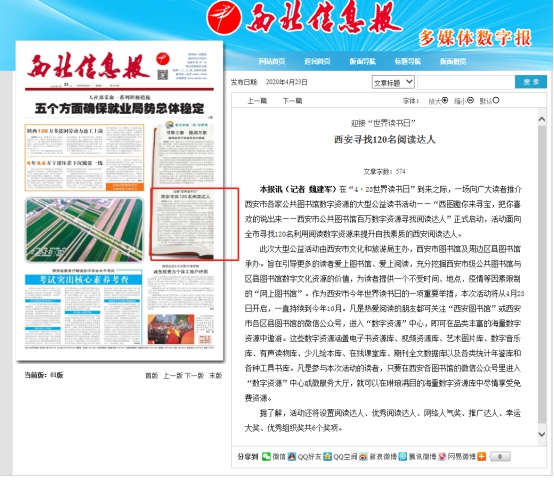Image resolution: width=554 pixels, height=482 pixels.
Task: Go to next page 下一版
Action: [x=194, y=375]
